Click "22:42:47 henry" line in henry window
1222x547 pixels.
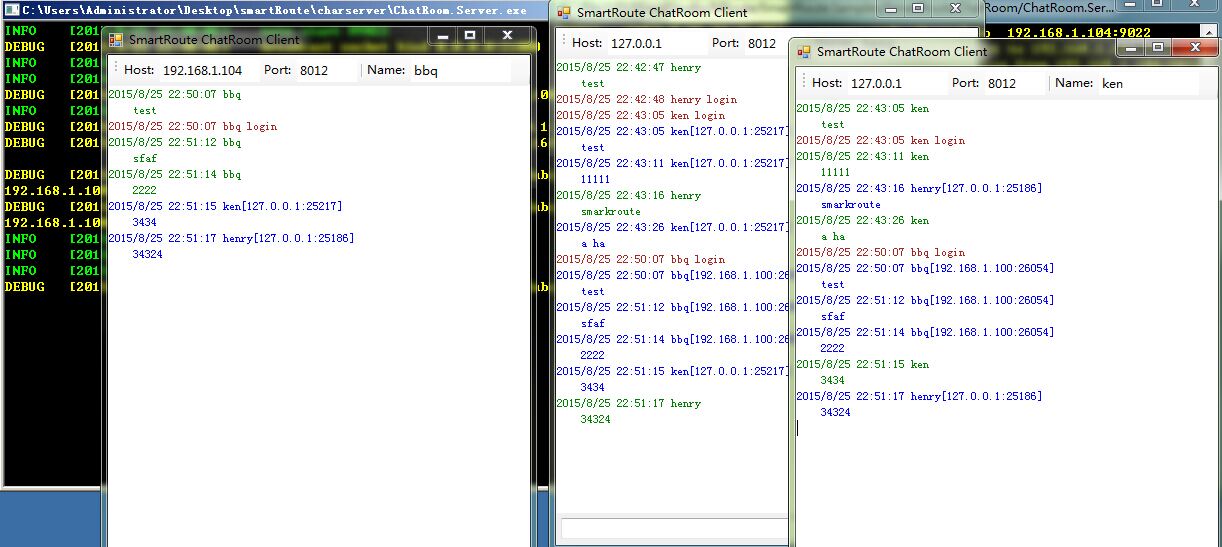[628, 68]
